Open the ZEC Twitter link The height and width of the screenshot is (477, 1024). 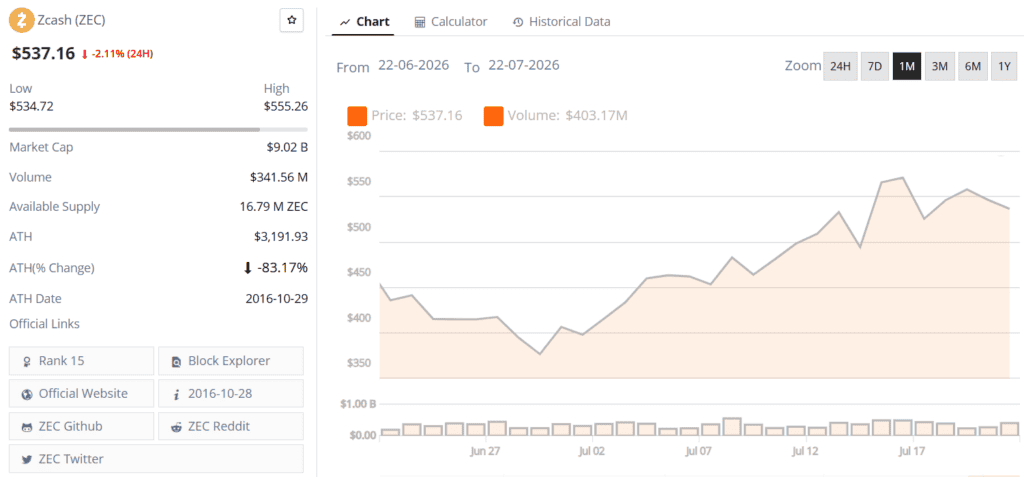pos(157,459)
